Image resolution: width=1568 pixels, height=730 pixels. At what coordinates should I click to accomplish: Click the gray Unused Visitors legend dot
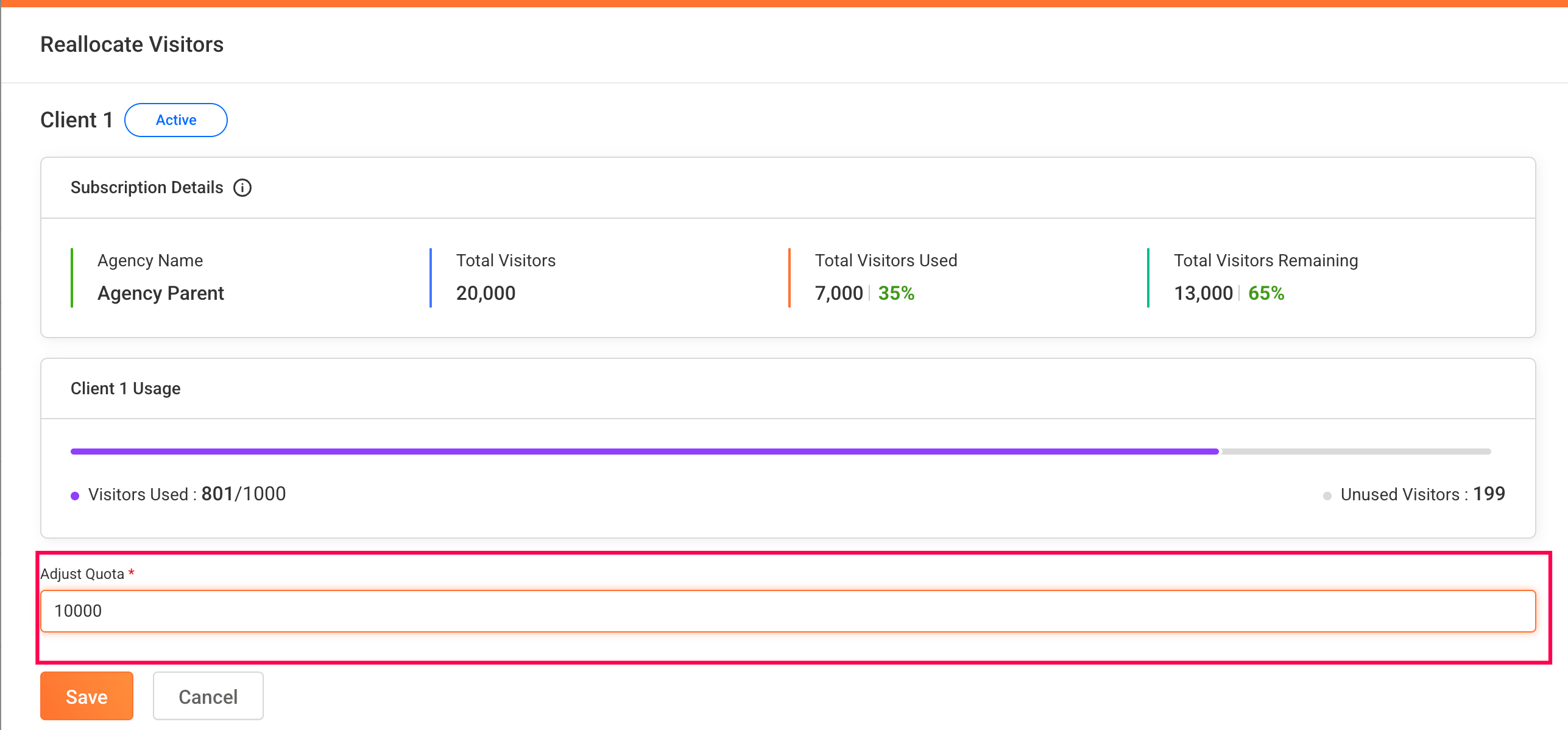pyautogui.click(x=1327, y=495)
